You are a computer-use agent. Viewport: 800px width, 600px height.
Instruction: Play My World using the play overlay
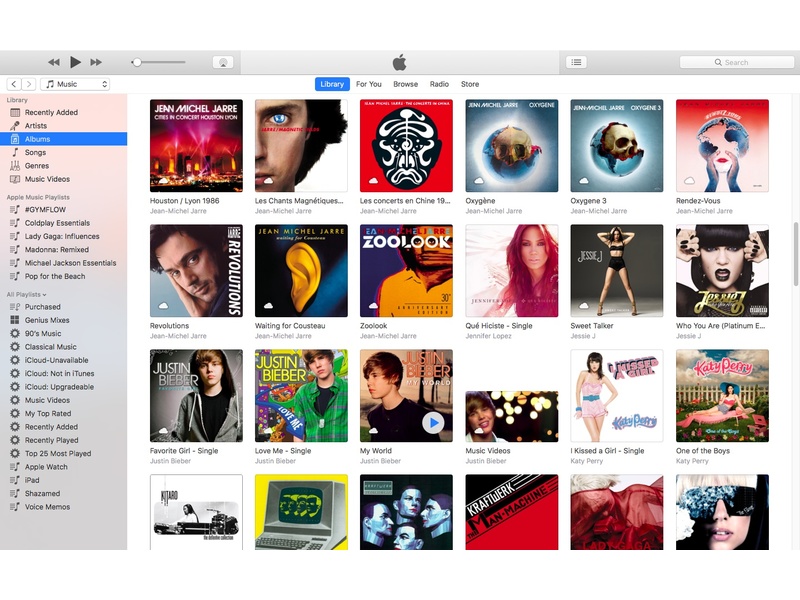[x=433, y=423]
